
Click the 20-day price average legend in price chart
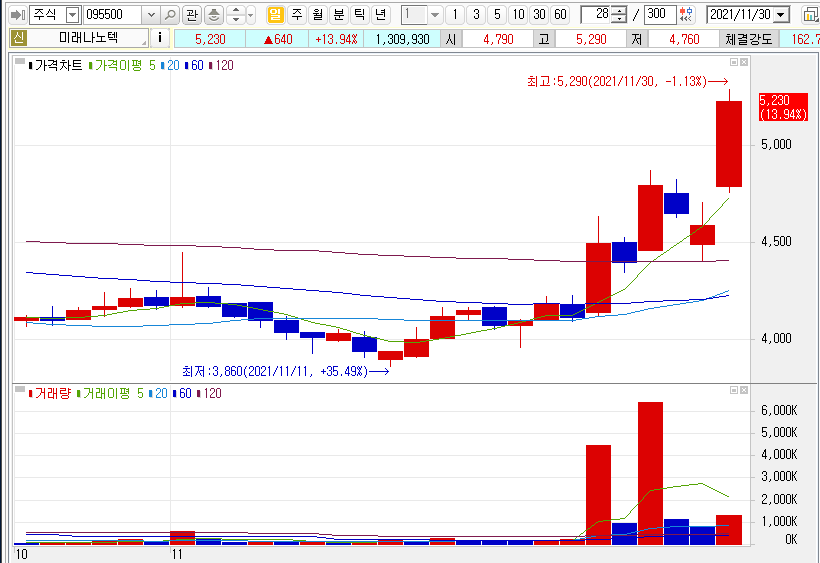point(170,65)
